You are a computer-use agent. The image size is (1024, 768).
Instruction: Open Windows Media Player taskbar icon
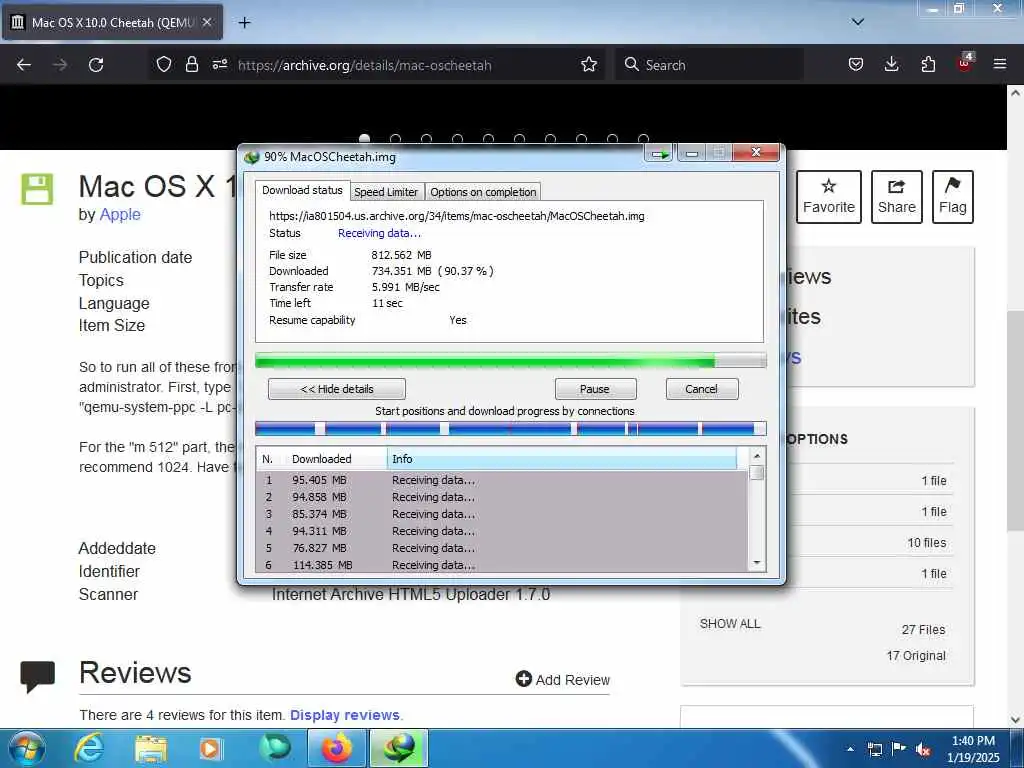tap(210, 748)
